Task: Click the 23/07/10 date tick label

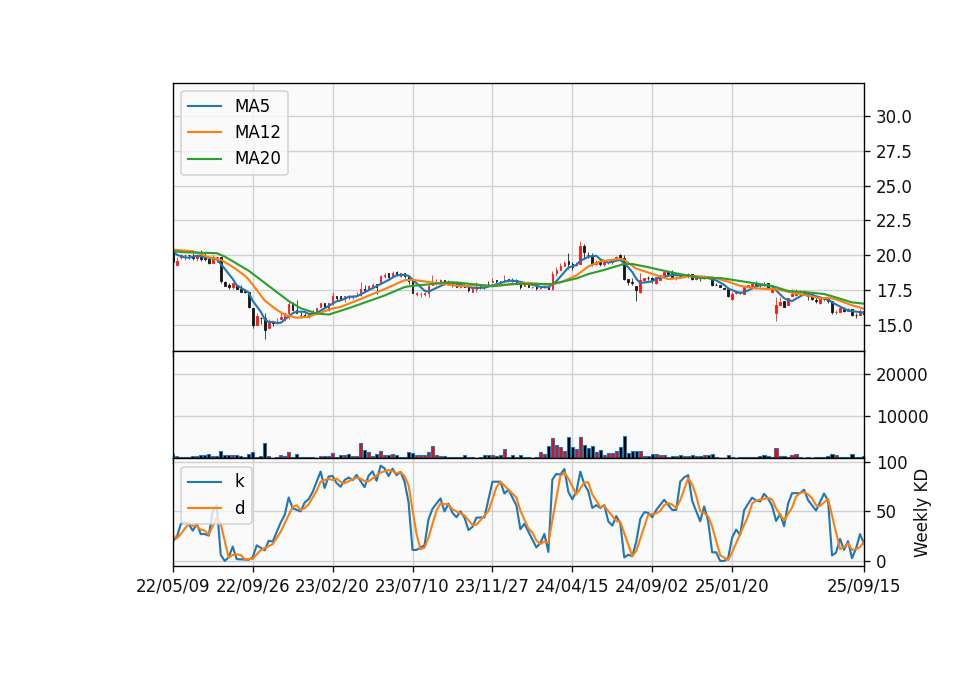Action: pyautogui.click(x=412, y=586)
